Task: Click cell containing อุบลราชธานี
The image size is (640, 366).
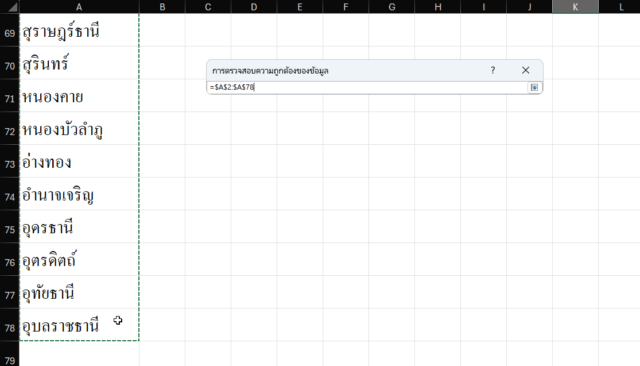Action: point(79,325)
